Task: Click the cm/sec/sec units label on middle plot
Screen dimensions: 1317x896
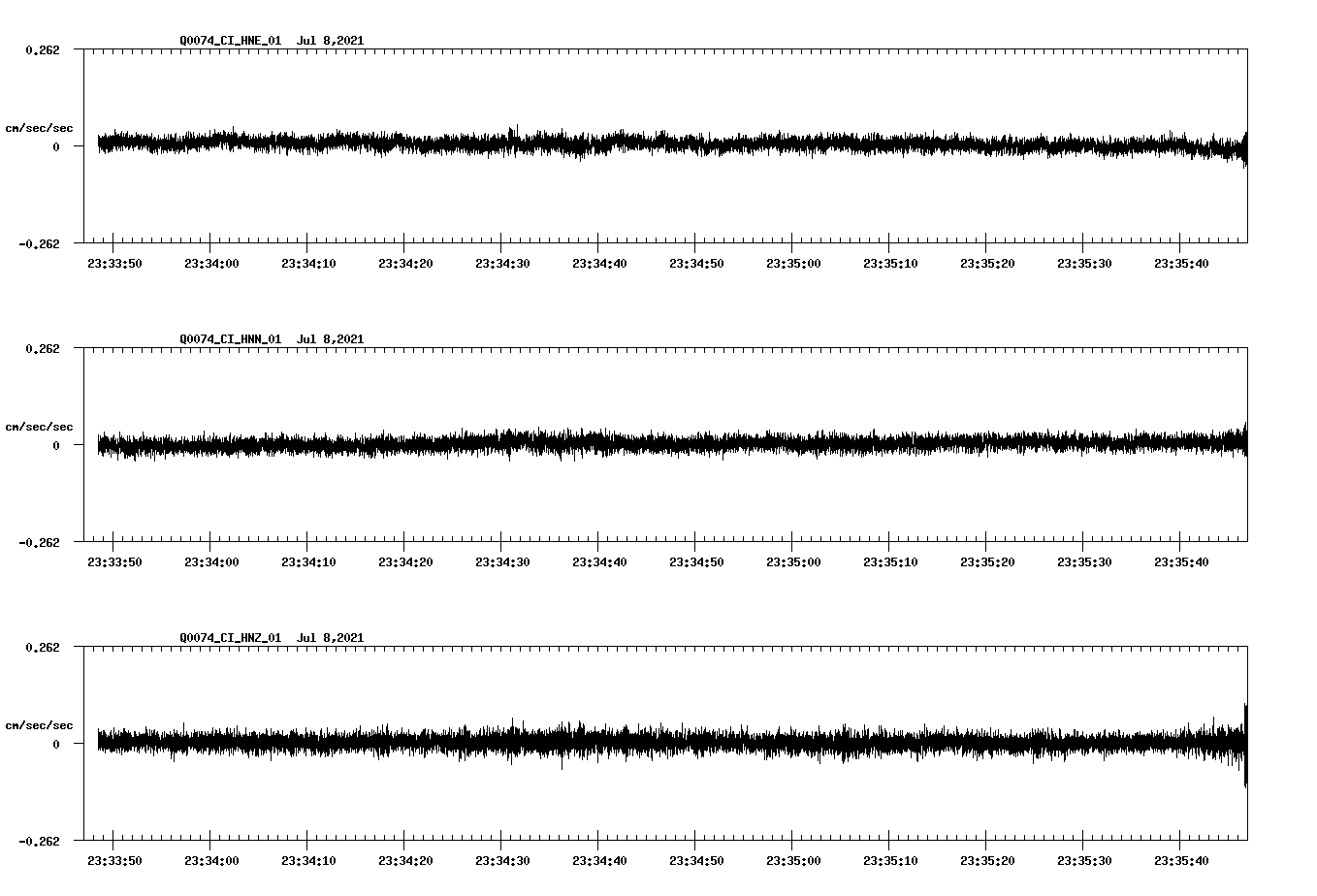Action: pyautogui.click(x=40, y=426)
